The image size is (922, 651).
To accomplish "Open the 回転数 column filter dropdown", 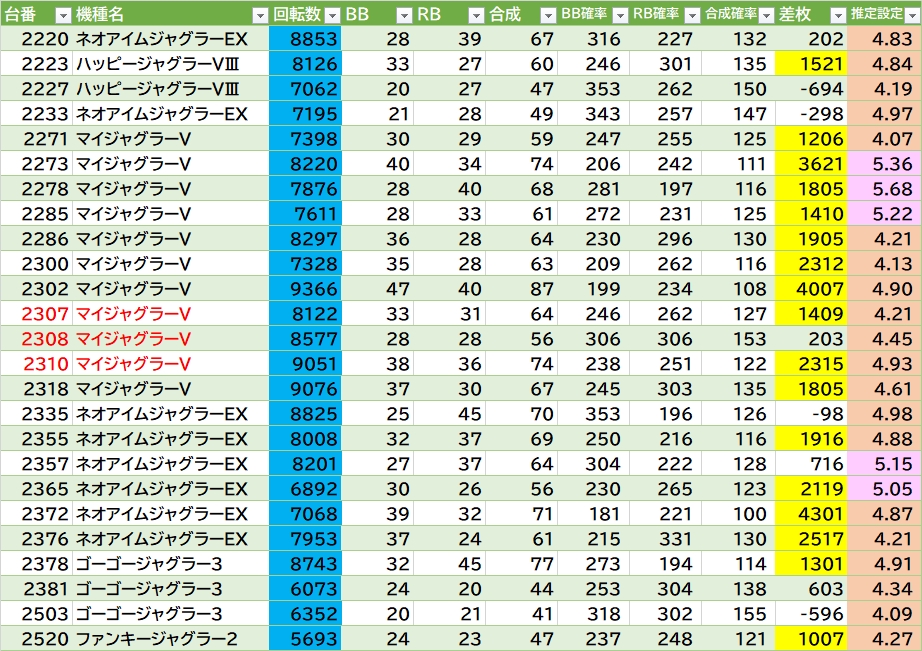I will (x=332, y=15).
